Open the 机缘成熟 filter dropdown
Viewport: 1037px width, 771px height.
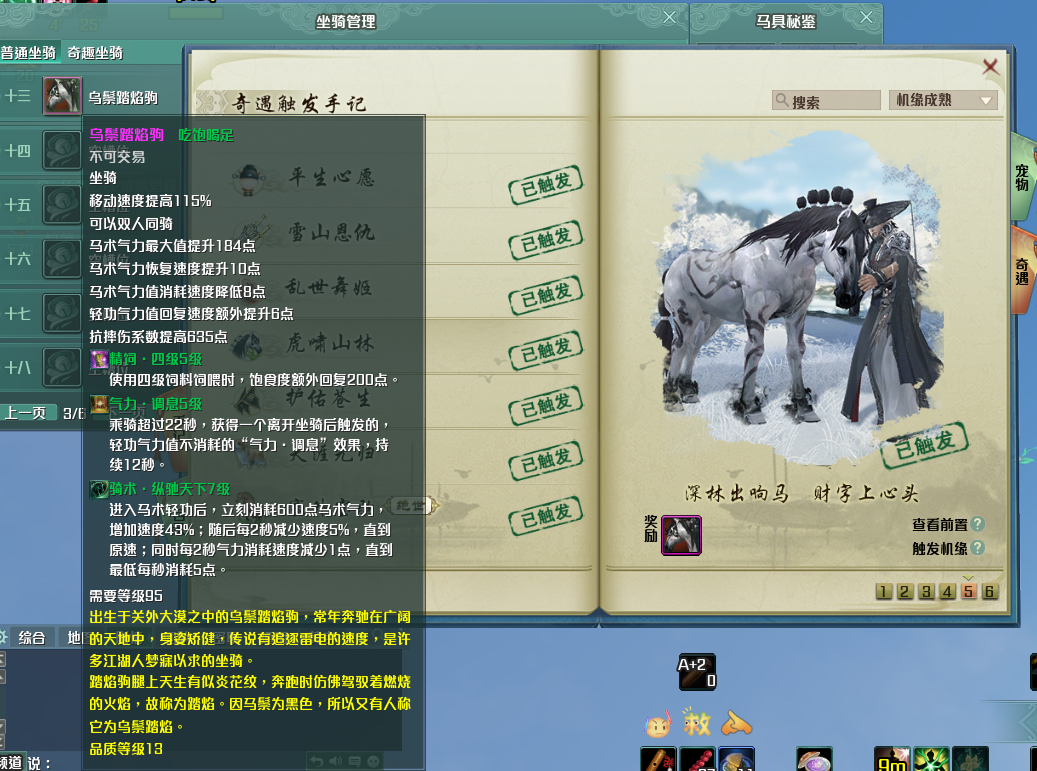[x=943, y=101]
